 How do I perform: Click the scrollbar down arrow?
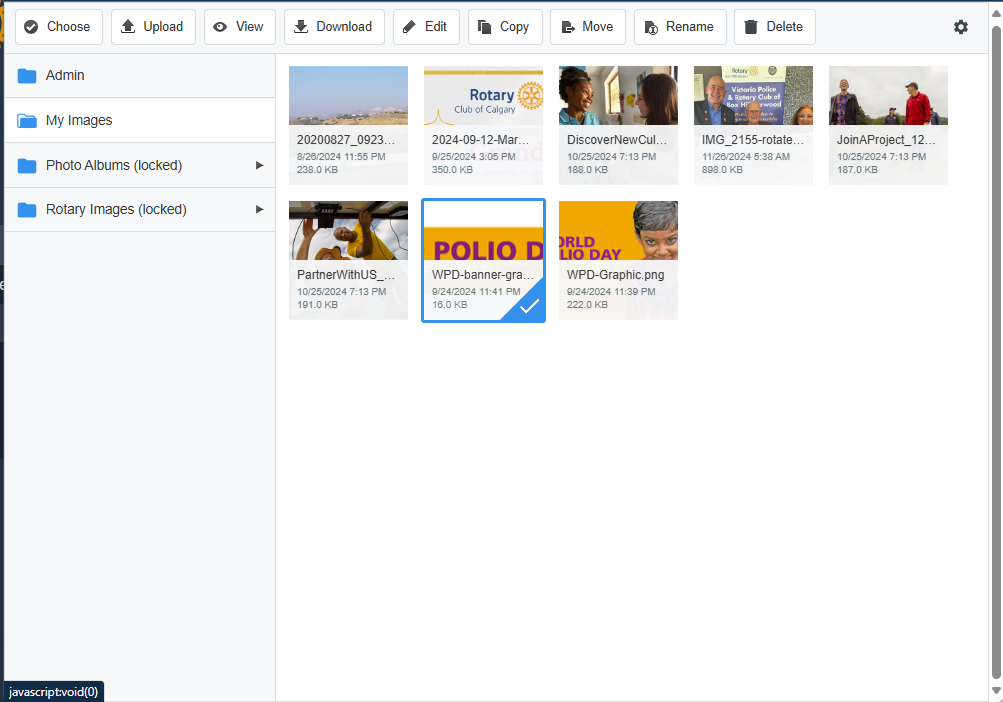pos(995,690)
